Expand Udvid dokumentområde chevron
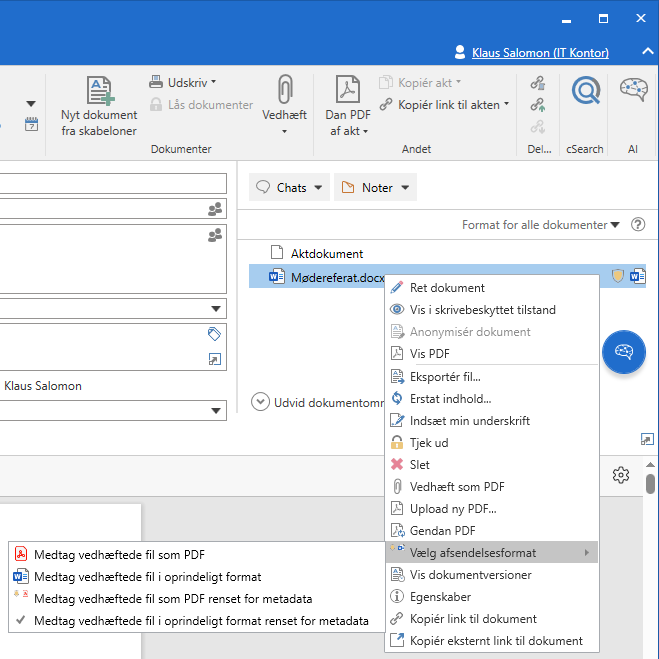This screenshot has width=659, height=659. (260, 402)
